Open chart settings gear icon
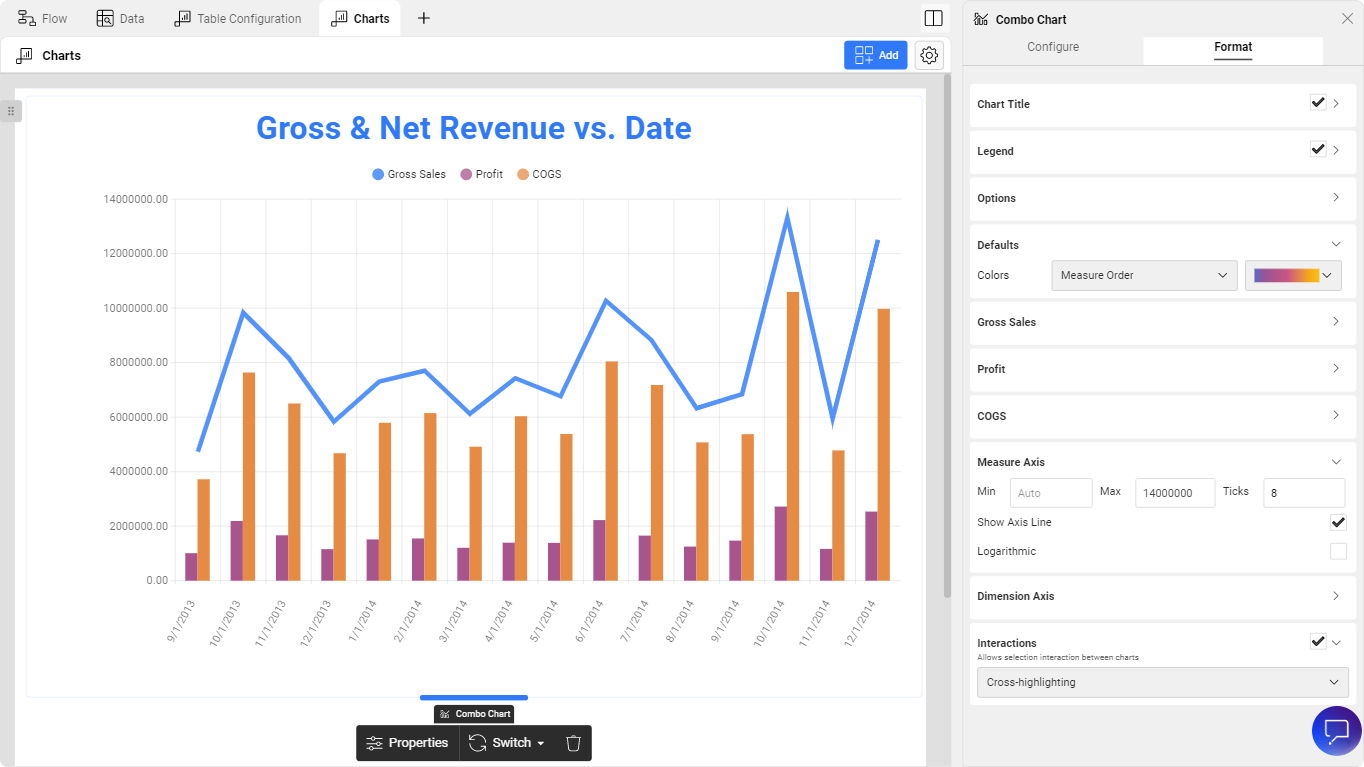The height and width of the screenshot is (767, 1364). coord(929,56)
